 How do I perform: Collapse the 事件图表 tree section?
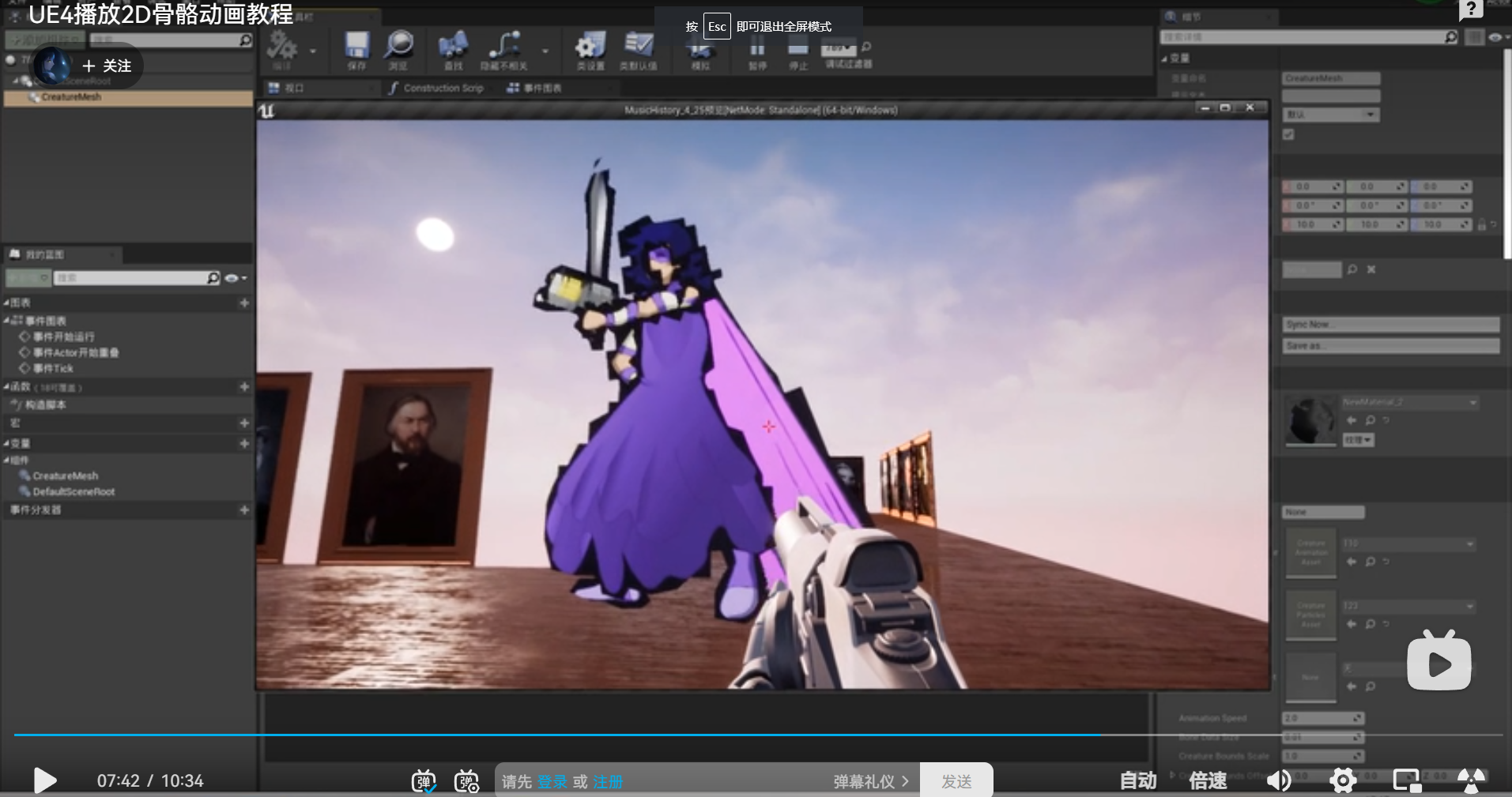point(7,321)
